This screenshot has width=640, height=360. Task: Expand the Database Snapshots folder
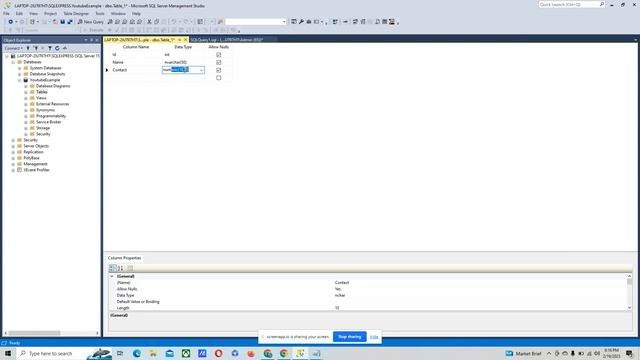(x=20, y=74)
